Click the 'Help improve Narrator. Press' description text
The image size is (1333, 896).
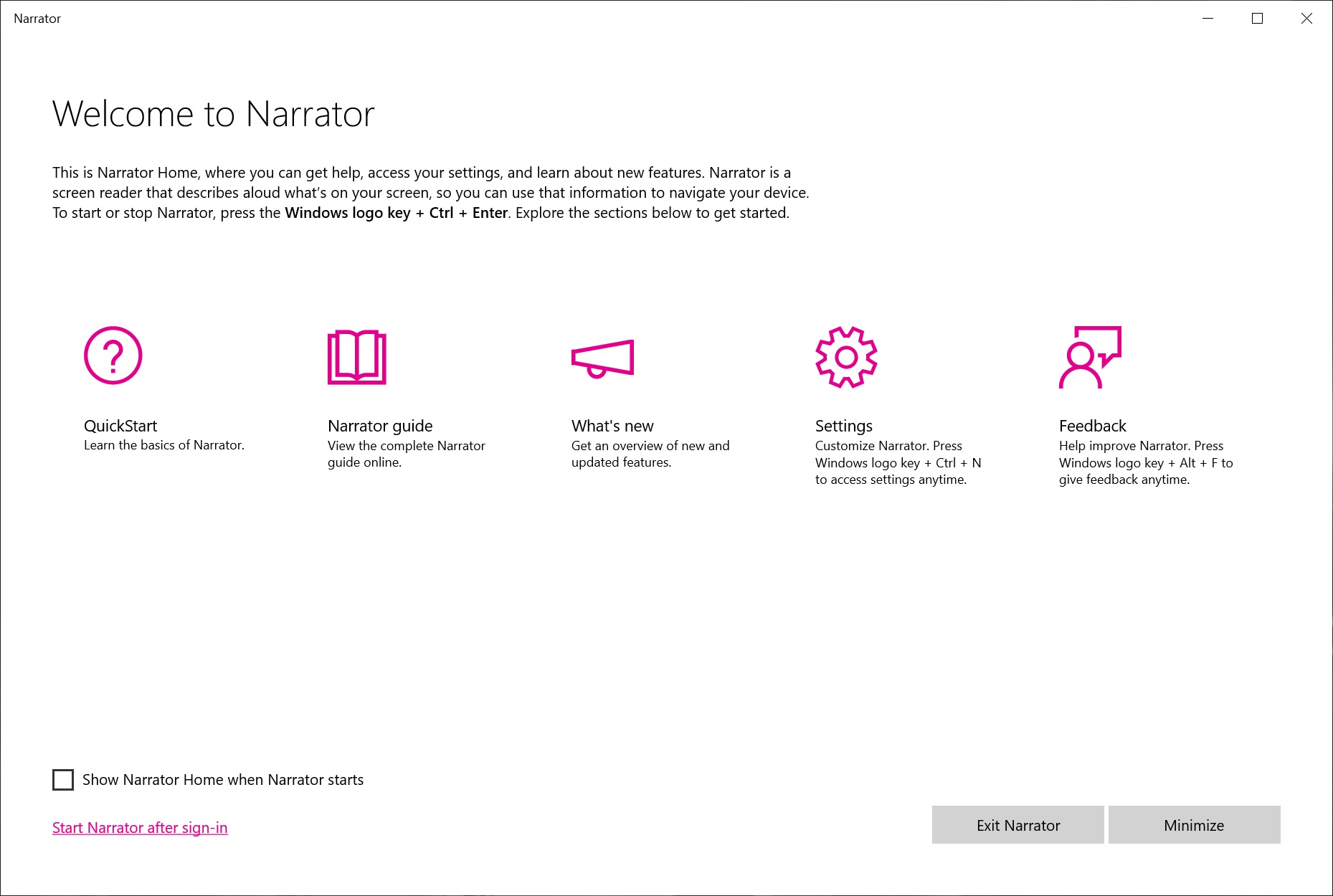1146,462
